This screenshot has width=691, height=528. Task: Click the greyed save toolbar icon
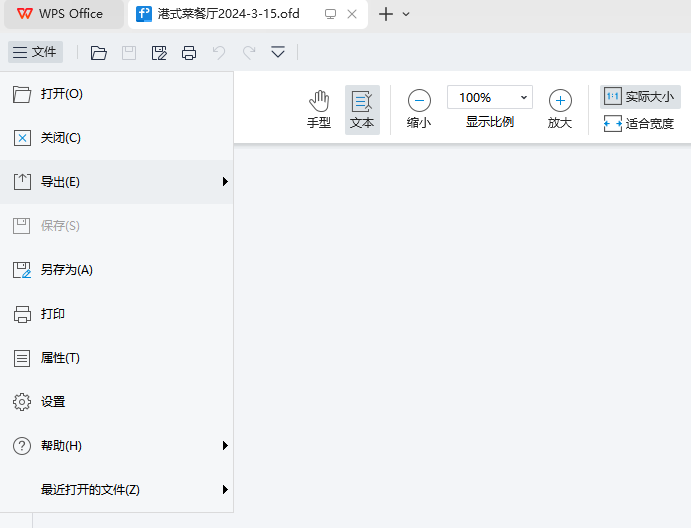click(x=129, y=53)
